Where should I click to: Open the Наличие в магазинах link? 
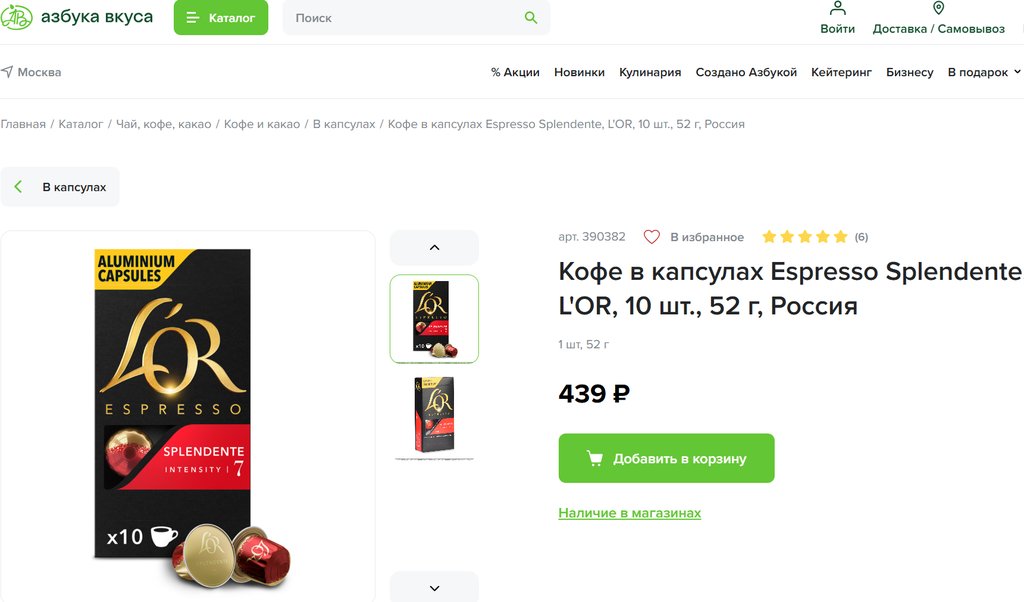630,513
